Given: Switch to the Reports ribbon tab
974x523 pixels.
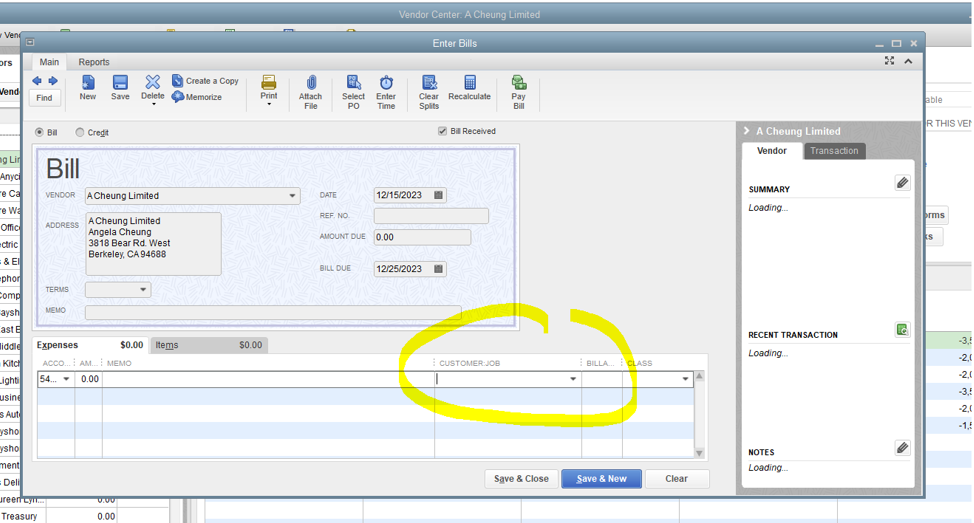Looking at the screenshot, I should tap(94, 62).
